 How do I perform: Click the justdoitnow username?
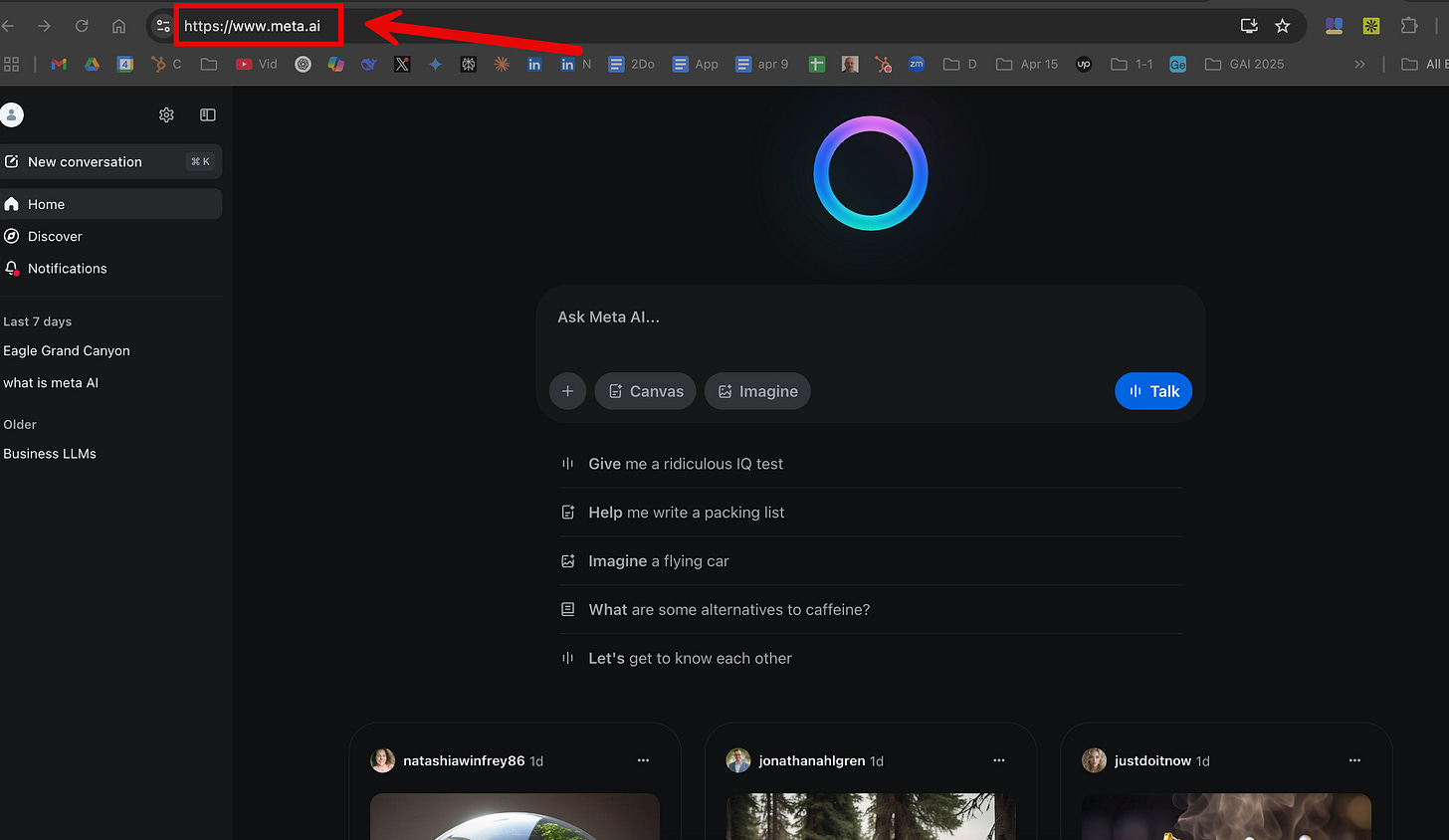(x=1152, y=760)
